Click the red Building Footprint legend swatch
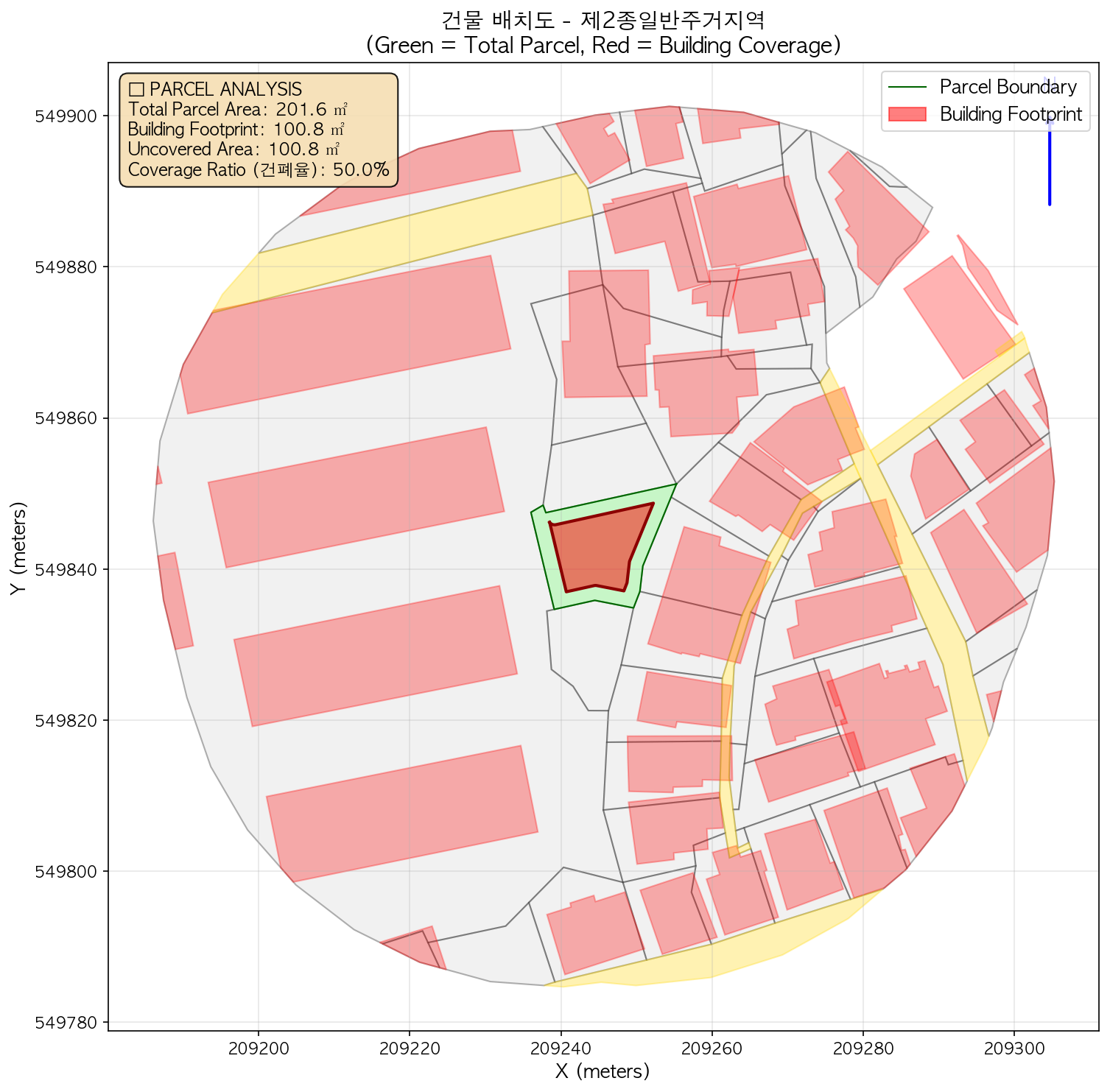 point(907,115)
